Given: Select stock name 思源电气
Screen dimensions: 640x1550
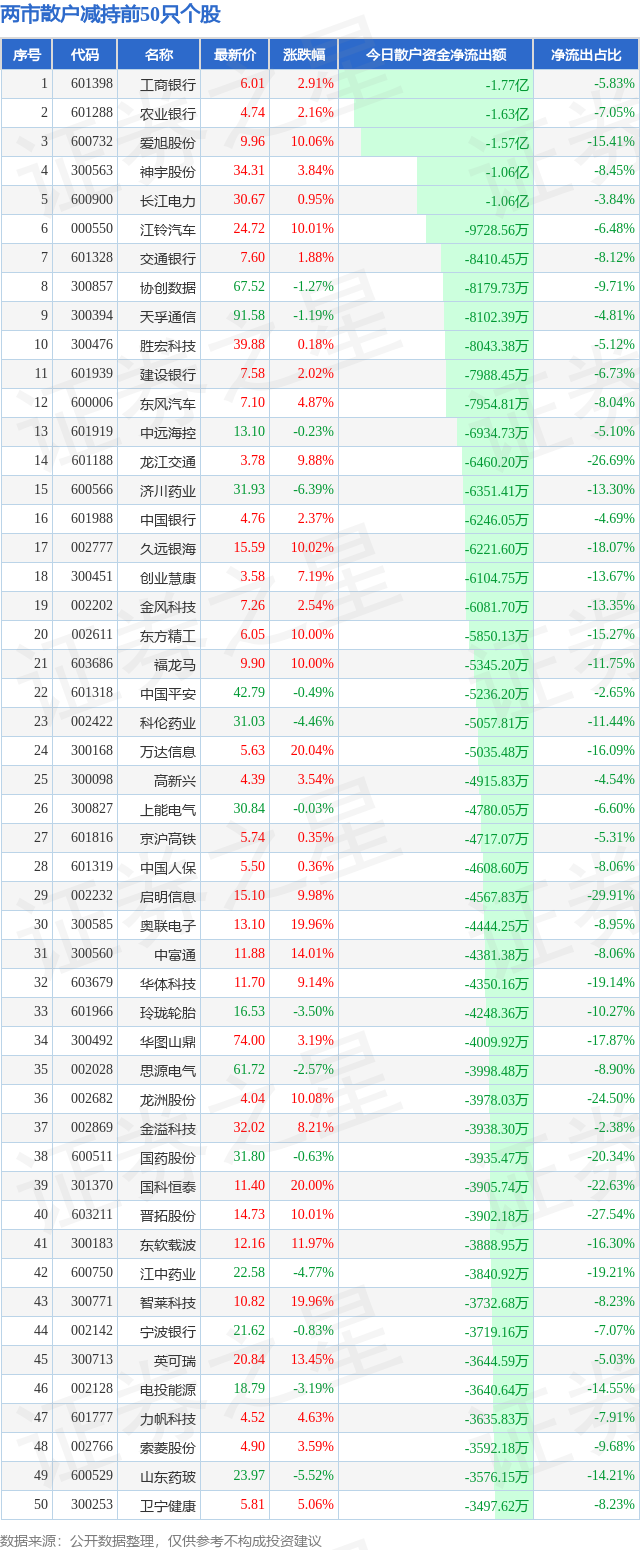Looking at the screenshot, I should pyautogui.click(x=168, y=1071).
